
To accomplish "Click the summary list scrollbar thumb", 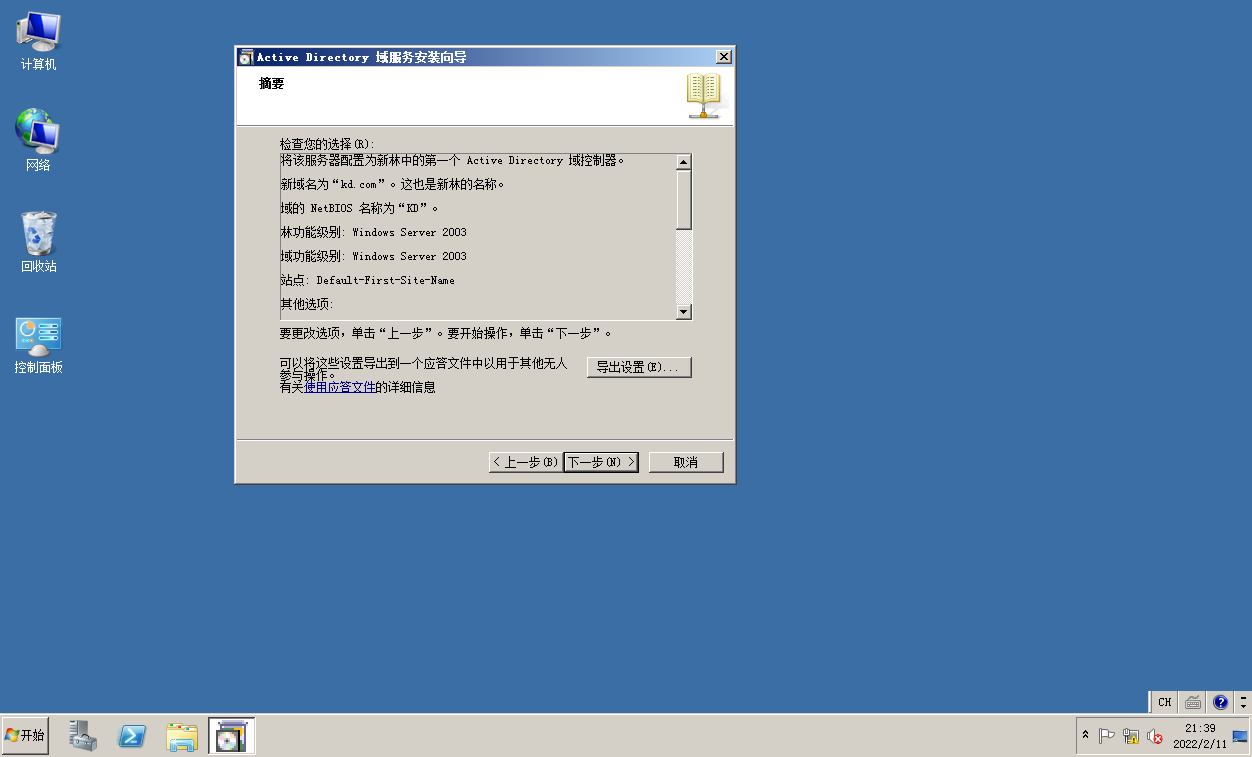I will point(684,200).
